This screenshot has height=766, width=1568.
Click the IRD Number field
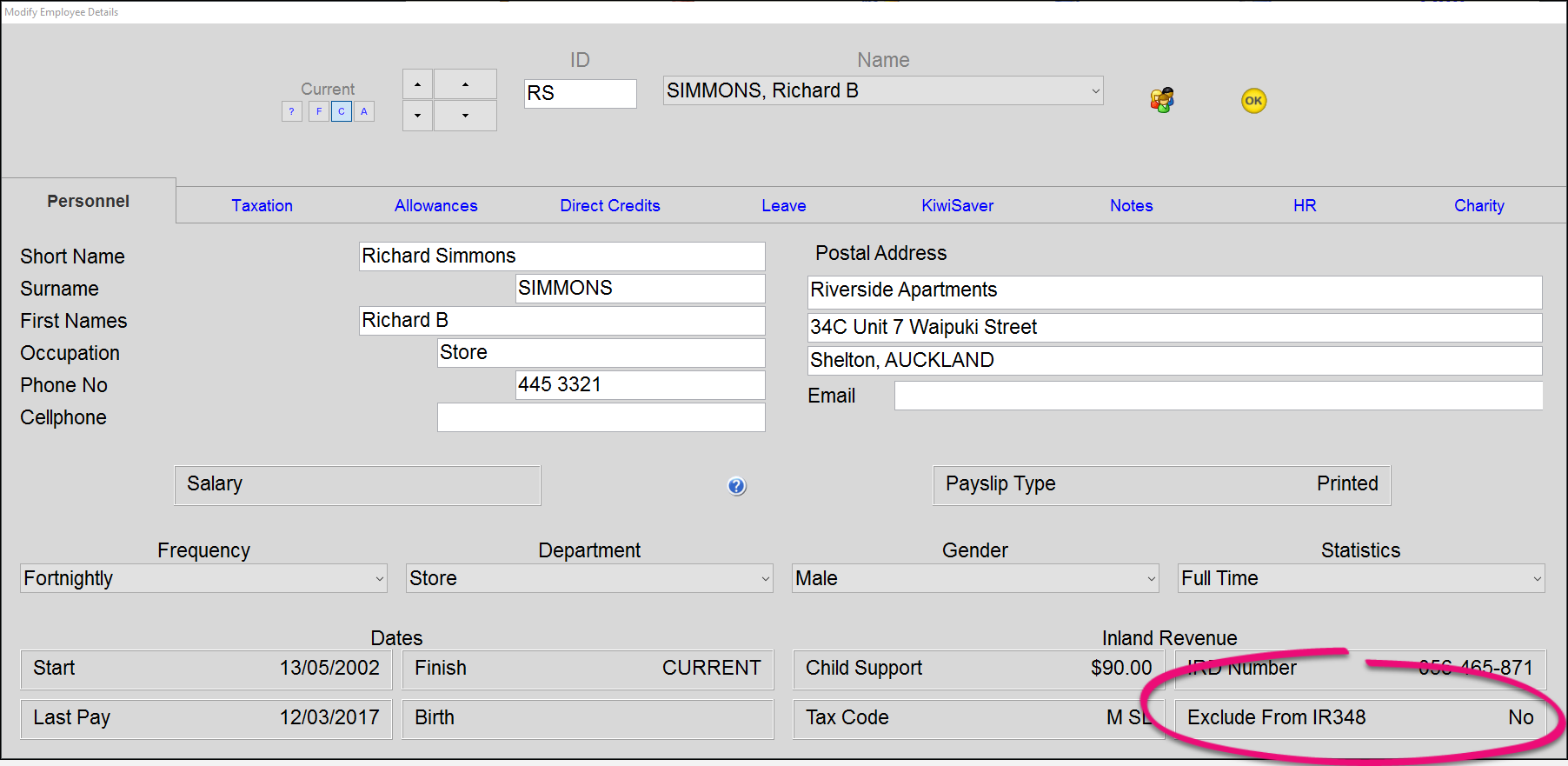point(1360,669)
